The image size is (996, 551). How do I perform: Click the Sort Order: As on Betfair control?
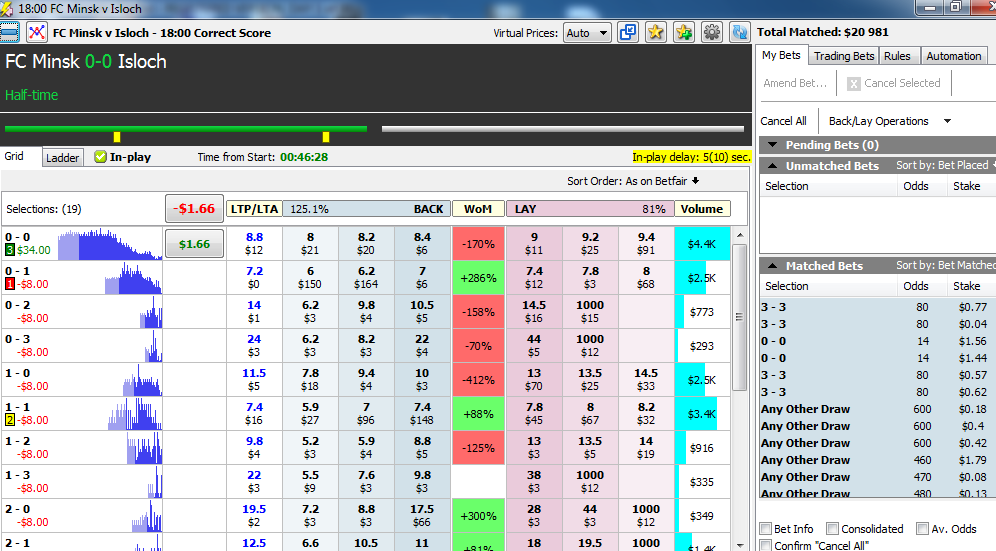point(632,181)
